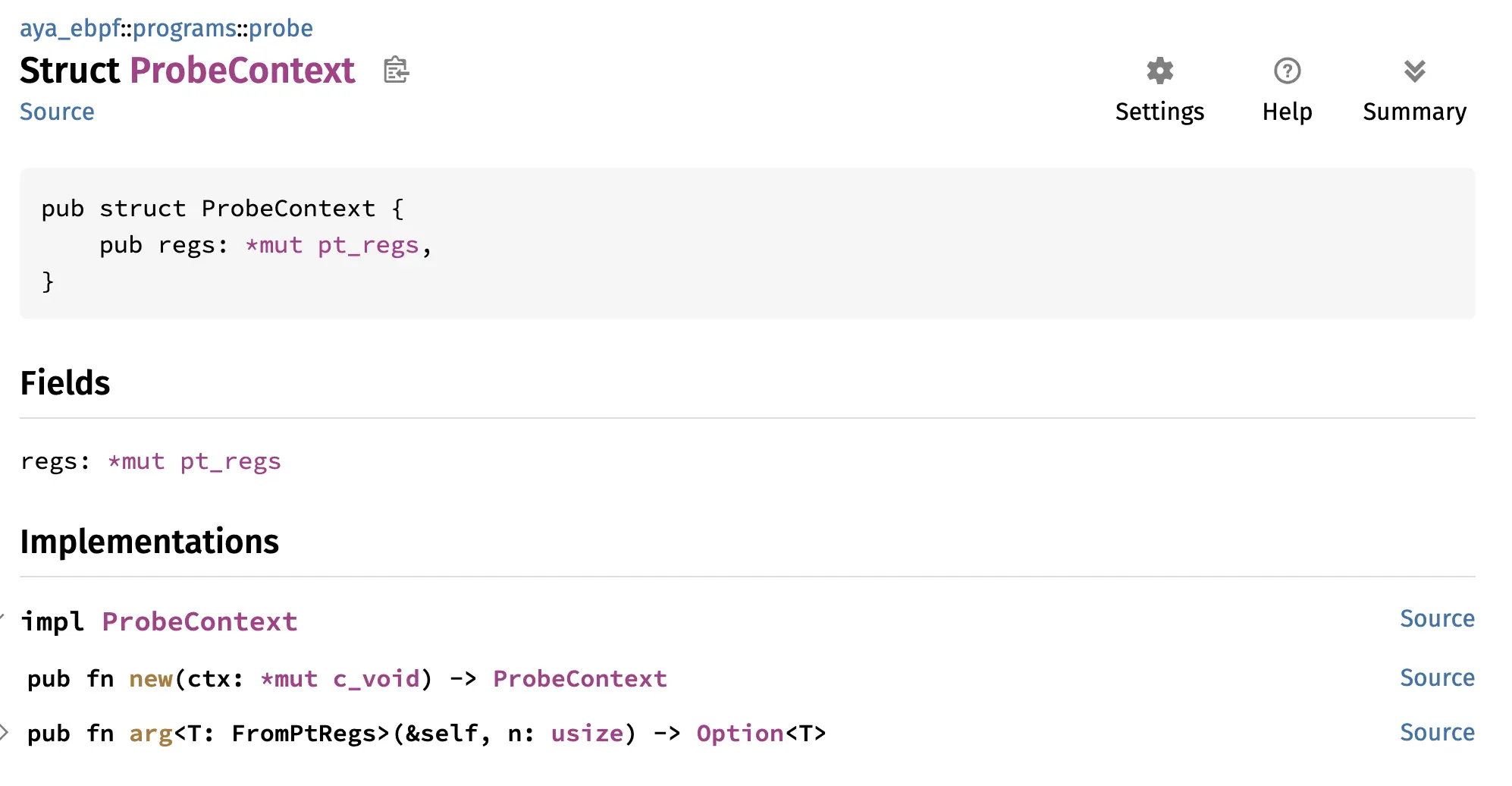This screenshot has height=786, width=1512.
Task: Expand the arg method documentation
Action: (x=5, y=732)
